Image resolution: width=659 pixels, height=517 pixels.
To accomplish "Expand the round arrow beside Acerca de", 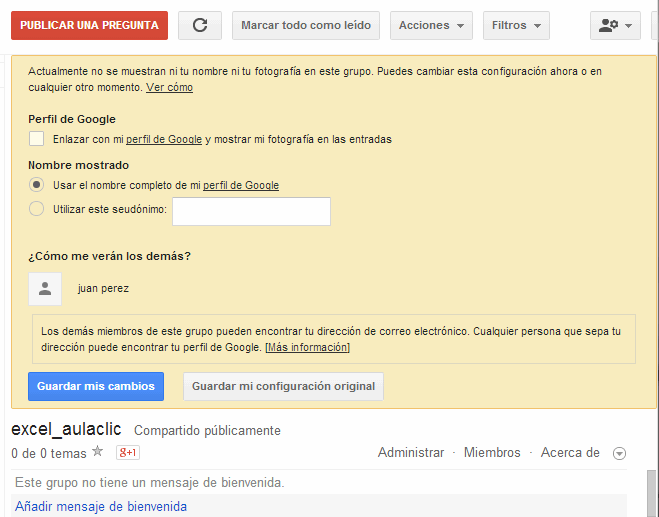I will click(x=619, y=454).
